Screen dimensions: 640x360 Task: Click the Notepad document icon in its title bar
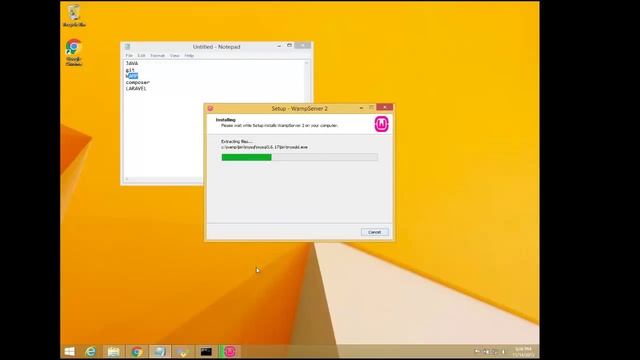click(127, 47)
